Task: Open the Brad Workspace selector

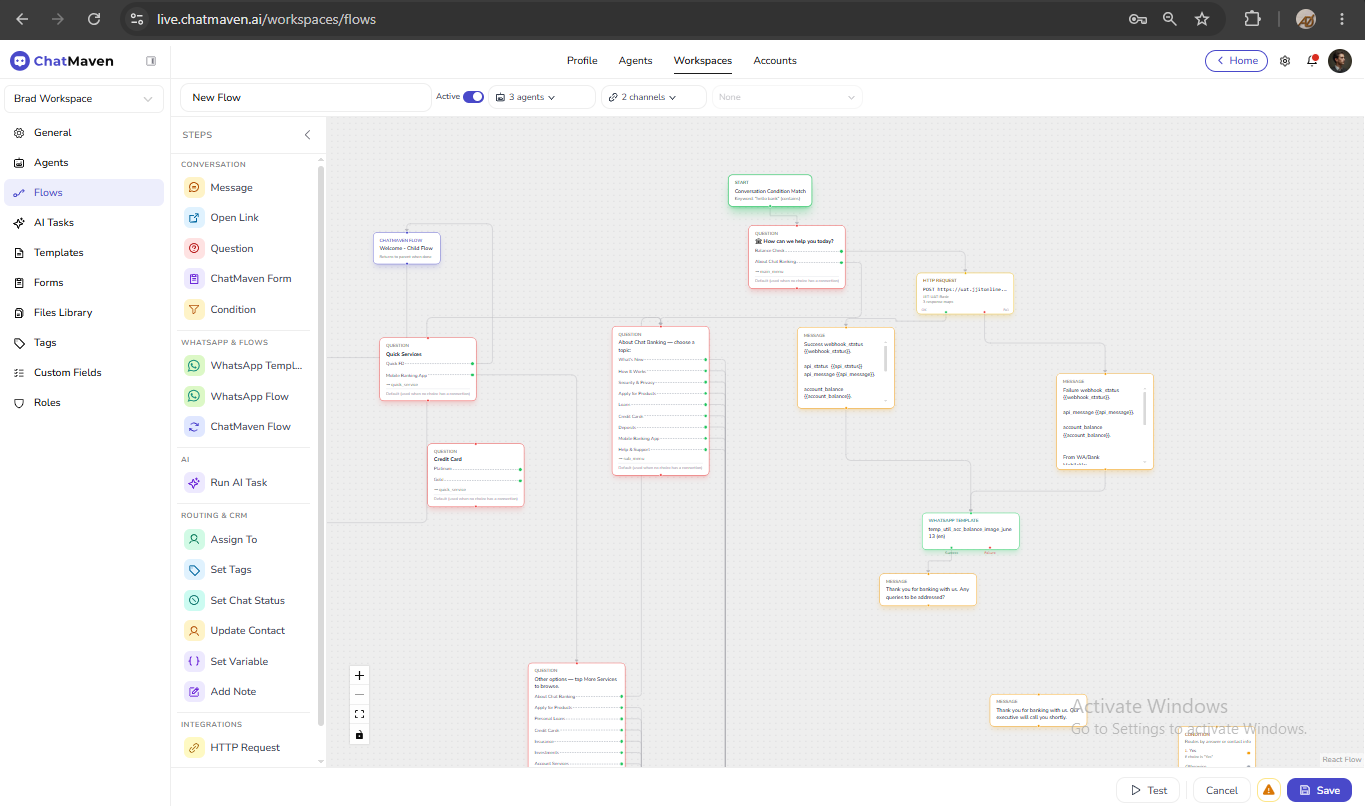Action: (x=84, y=99)
